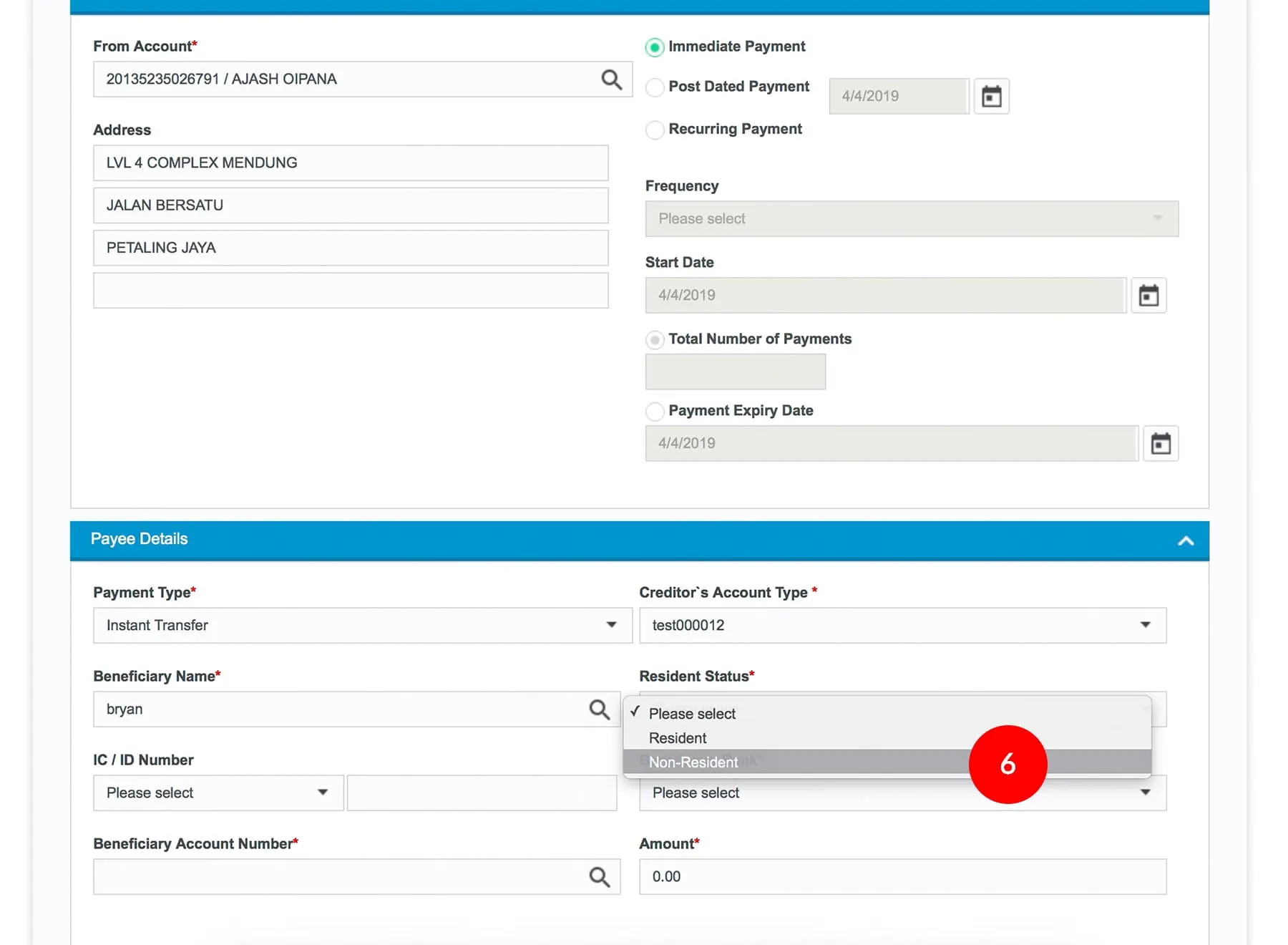Screen dimensions: 1288x945
Task: Click the Beneficiary Name search icon
Action: [x=599, y=709]
